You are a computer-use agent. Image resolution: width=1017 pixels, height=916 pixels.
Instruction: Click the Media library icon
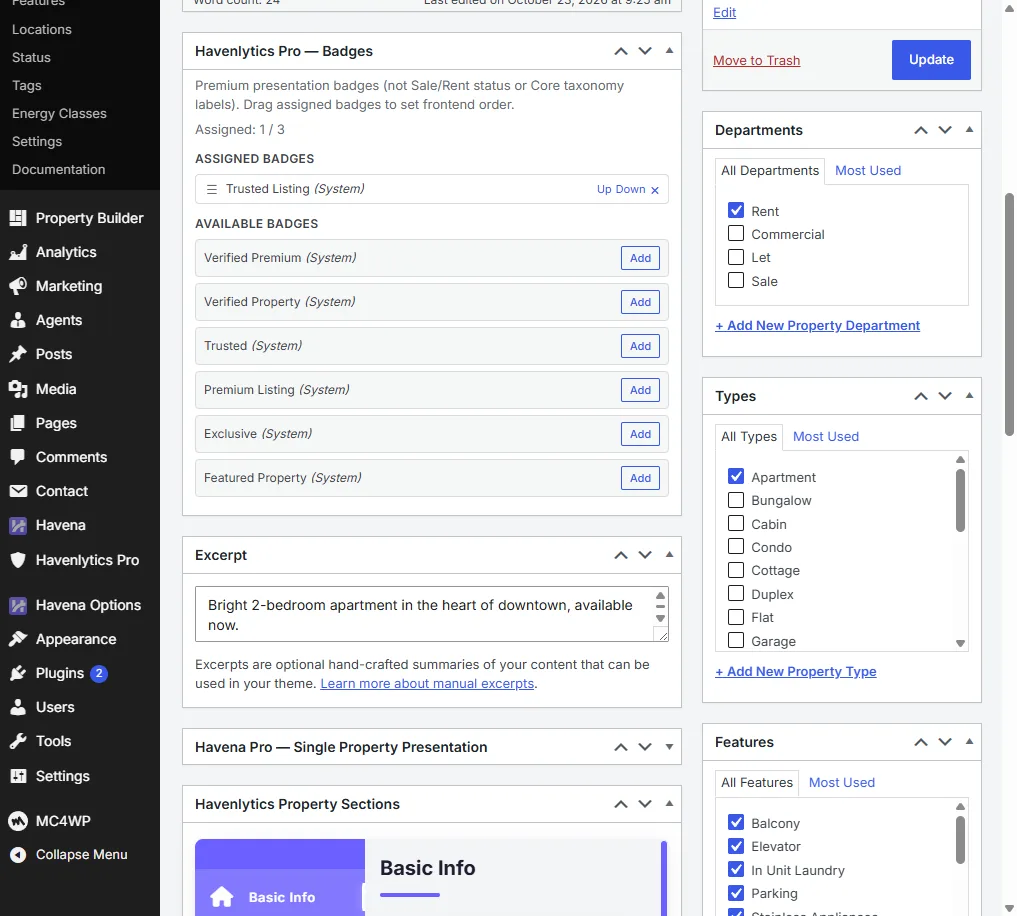tap(18, 389)
